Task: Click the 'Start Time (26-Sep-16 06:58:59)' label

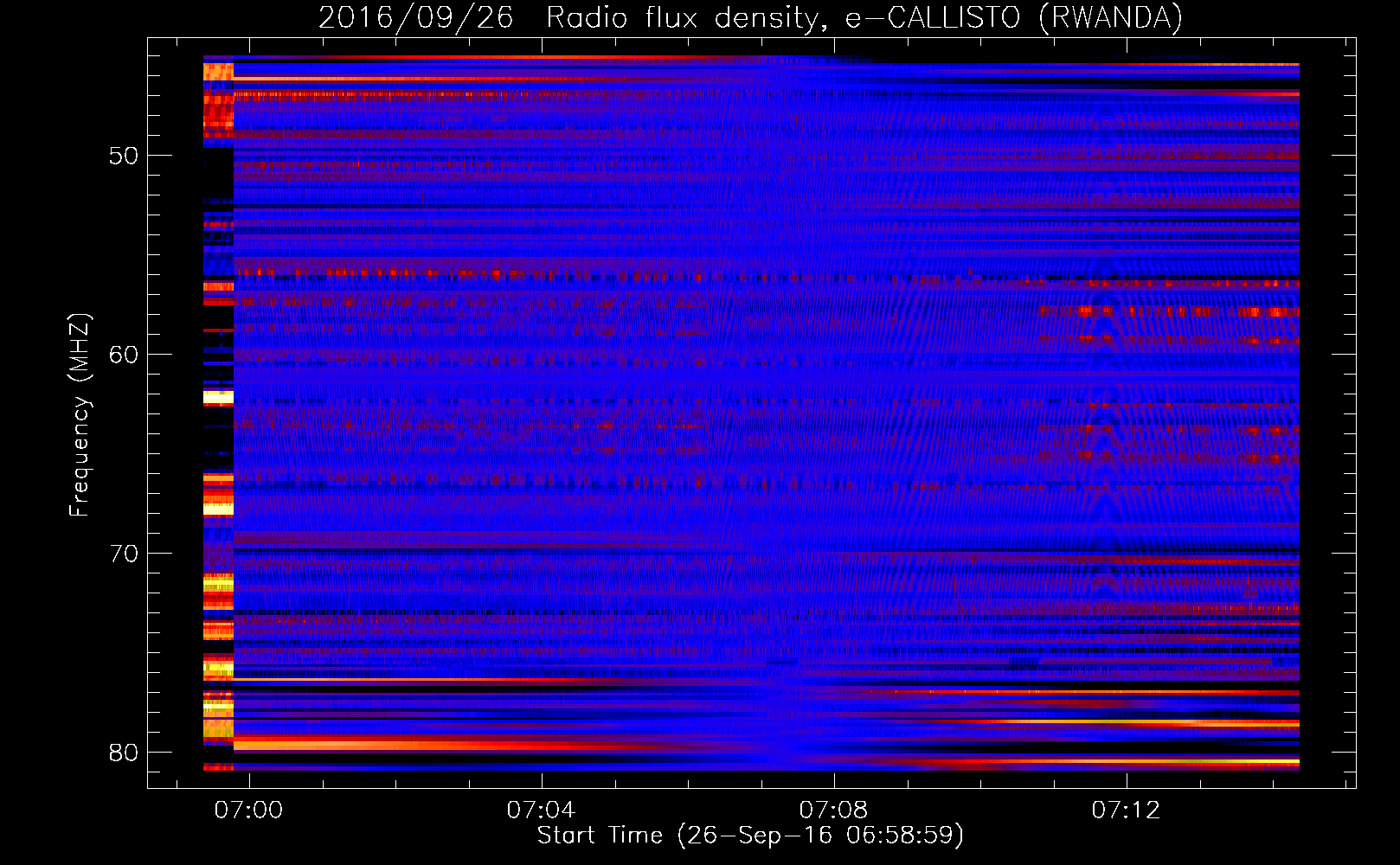Action: click(x=750, y=835)
